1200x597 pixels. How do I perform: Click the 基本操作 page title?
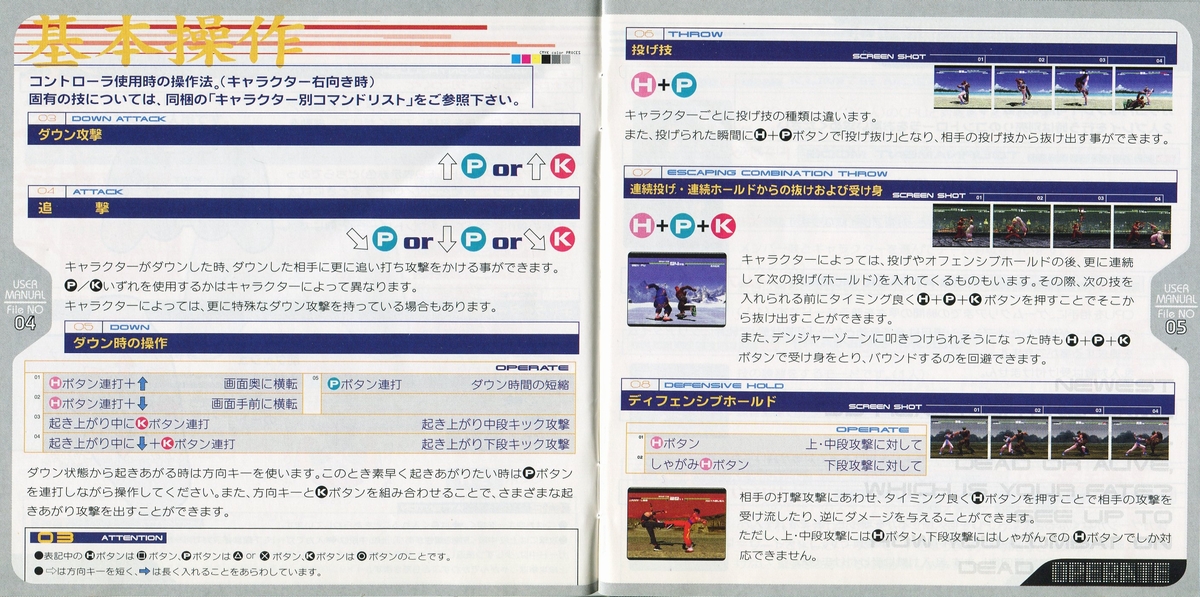(x=163, y=40)
